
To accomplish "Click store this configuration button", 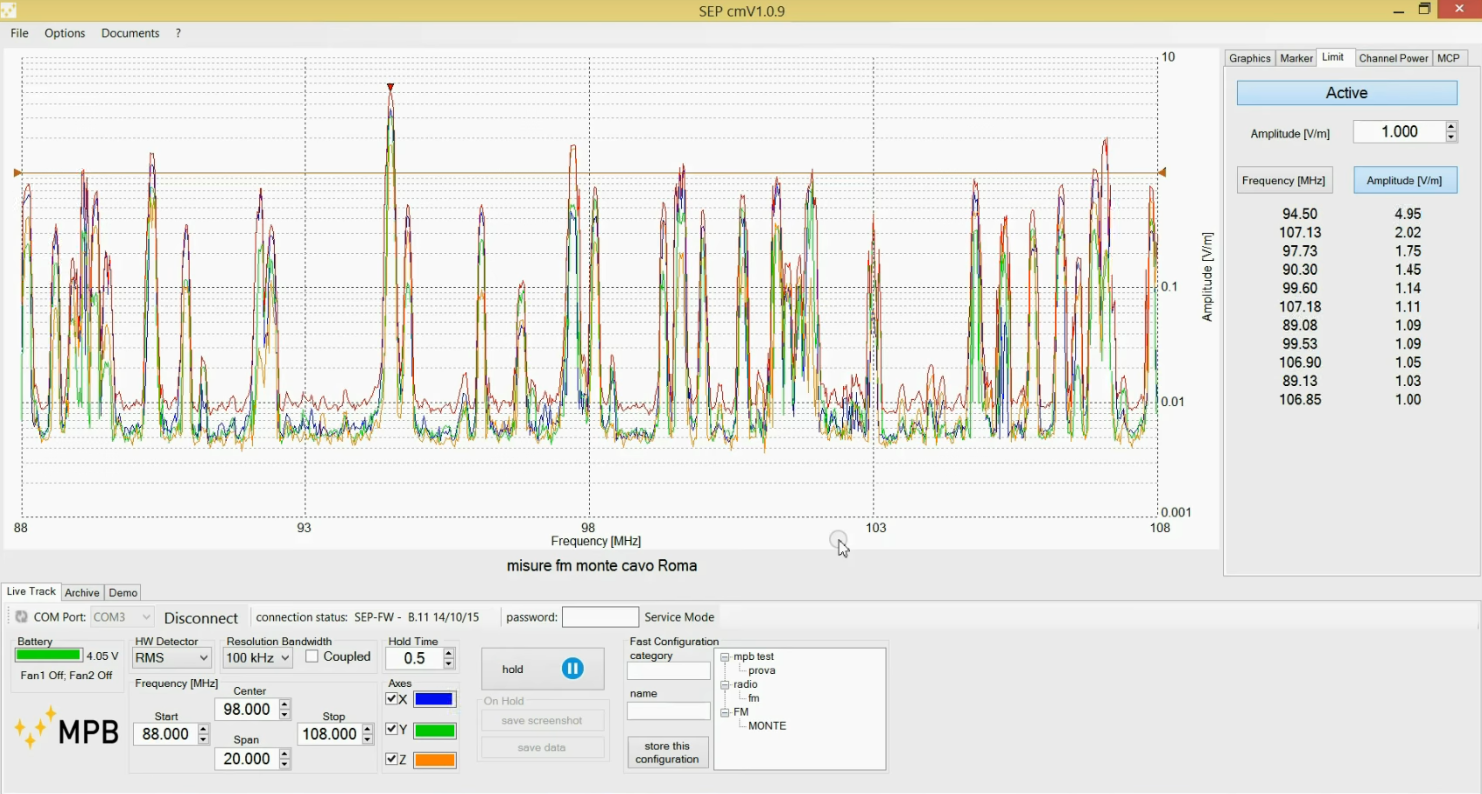I will coord(667,753).
